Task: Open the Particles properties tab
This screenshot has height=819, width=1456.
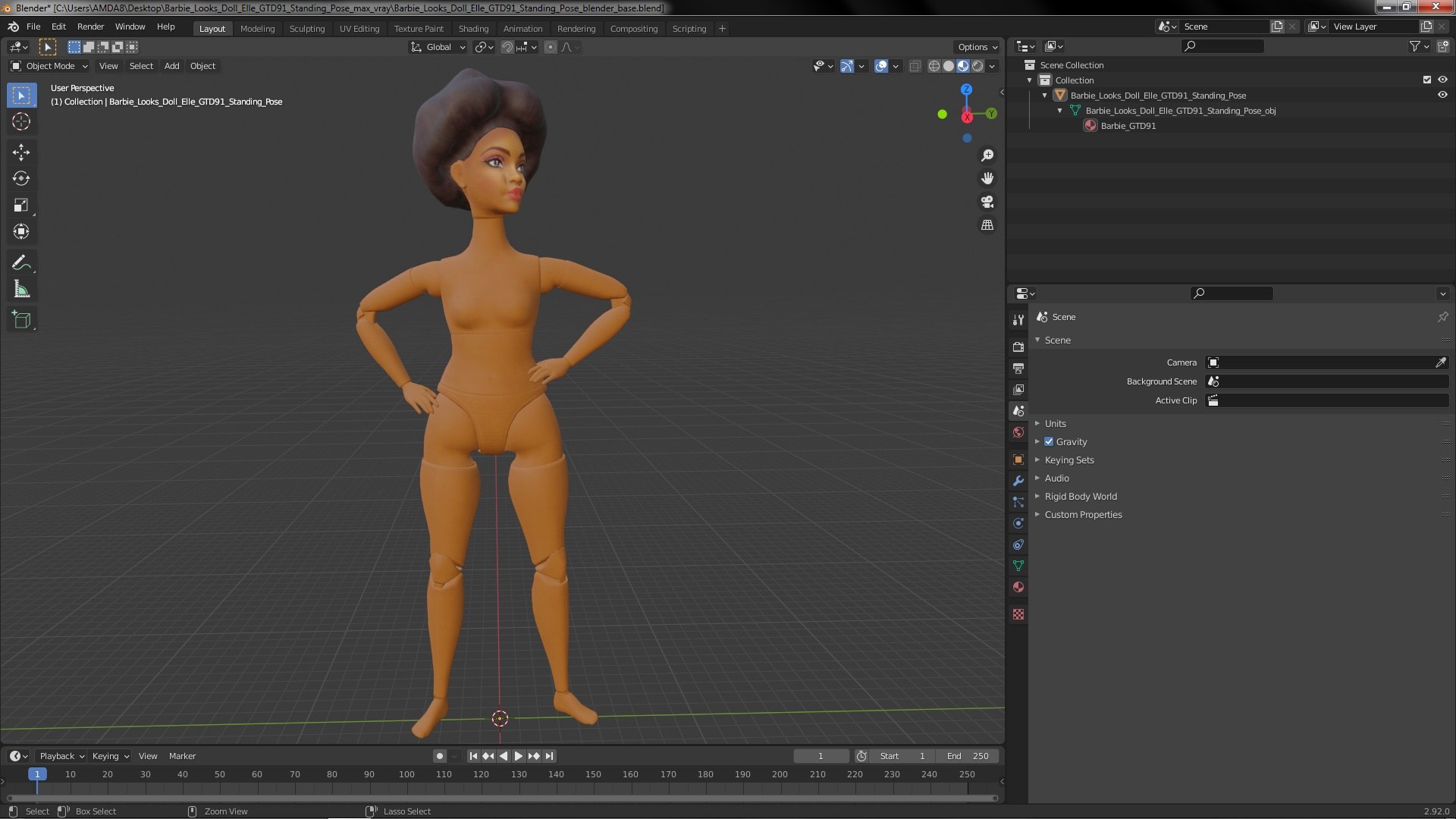Action: click(1018, 502)
